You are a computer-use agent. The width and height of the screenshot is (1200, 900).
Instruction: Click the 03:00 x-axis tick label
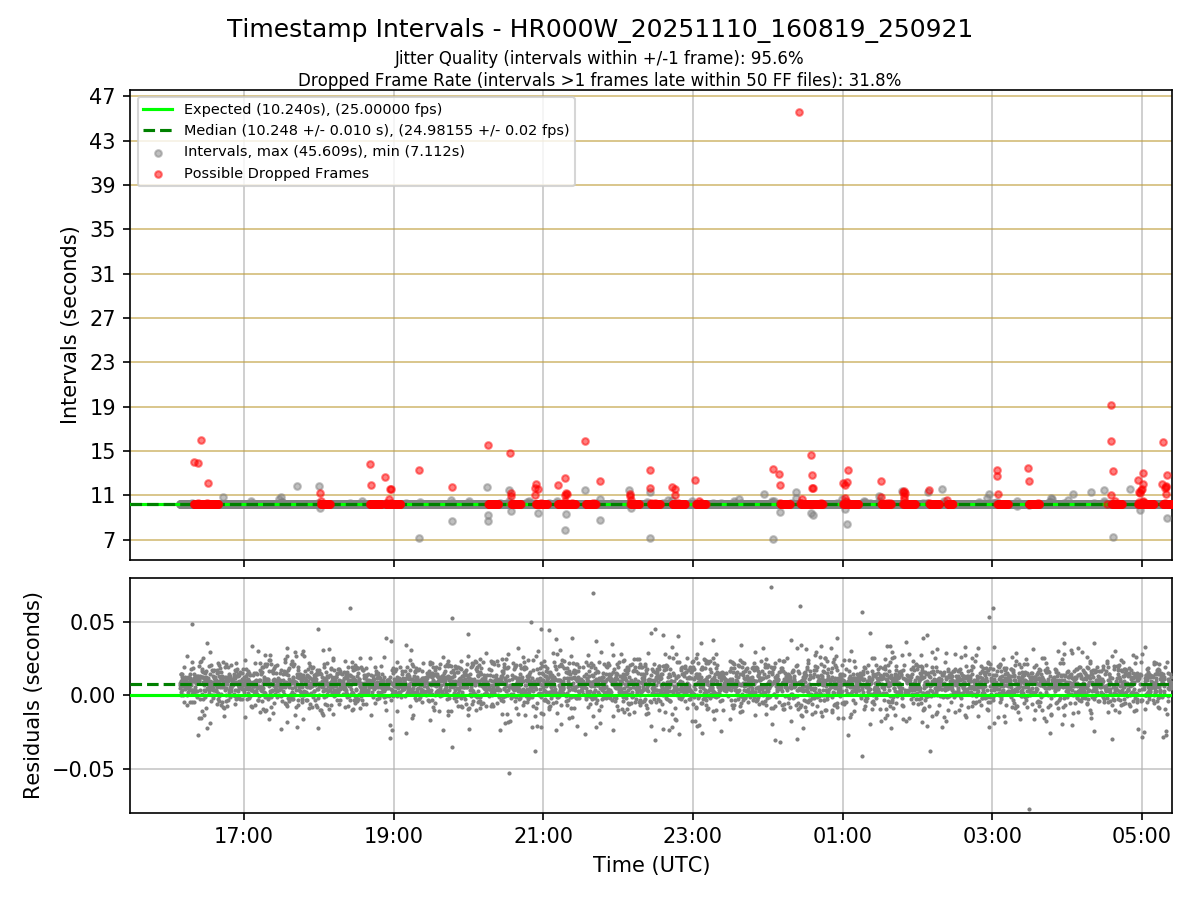point(992,834)
